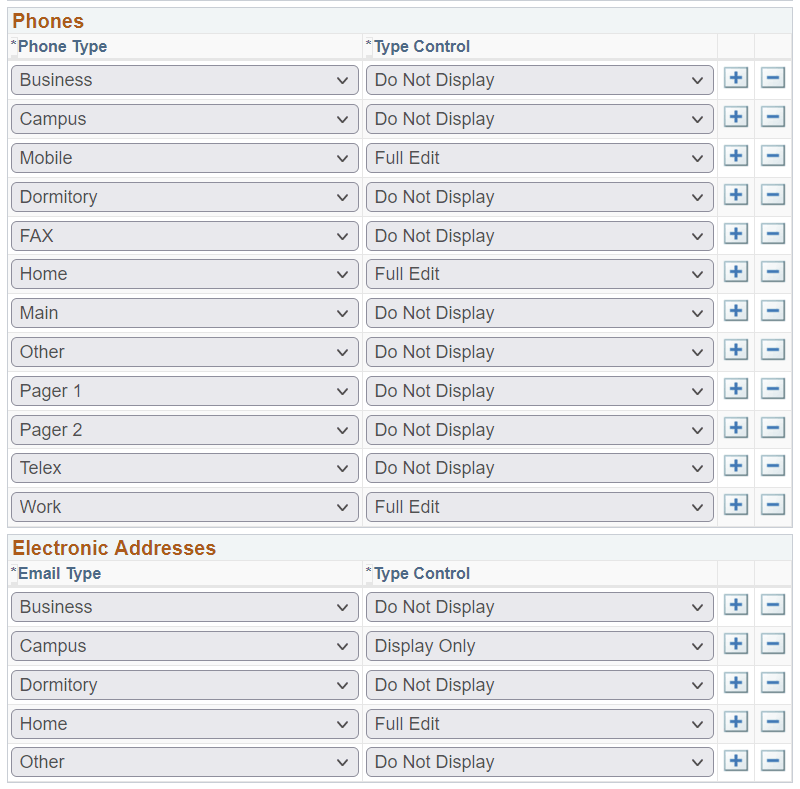Open the Home phone type dropdown
This screenshot has width=800, height=789.
coord(184,273)
